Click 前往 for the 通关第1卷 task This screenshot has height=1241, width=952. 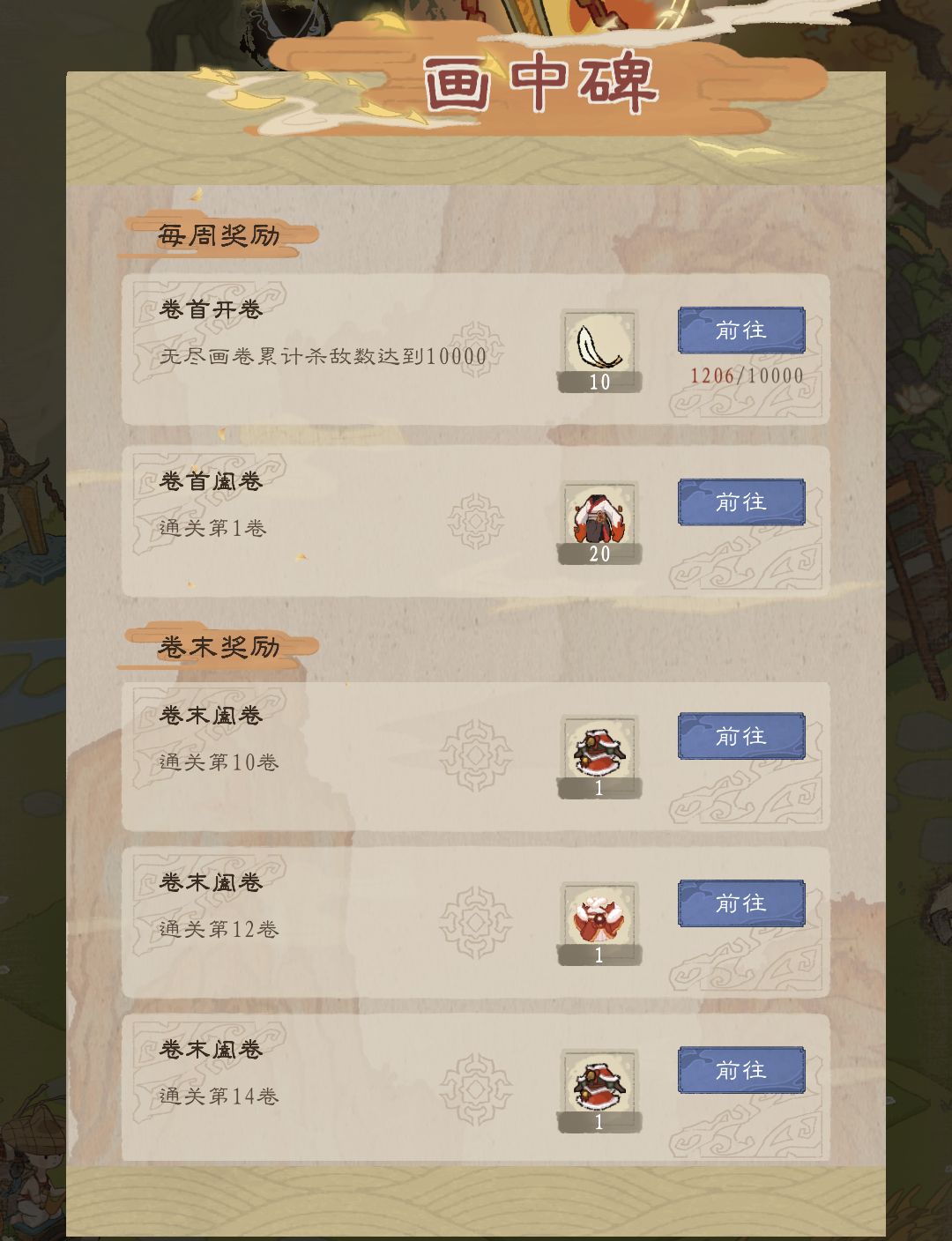coord(741,502)
